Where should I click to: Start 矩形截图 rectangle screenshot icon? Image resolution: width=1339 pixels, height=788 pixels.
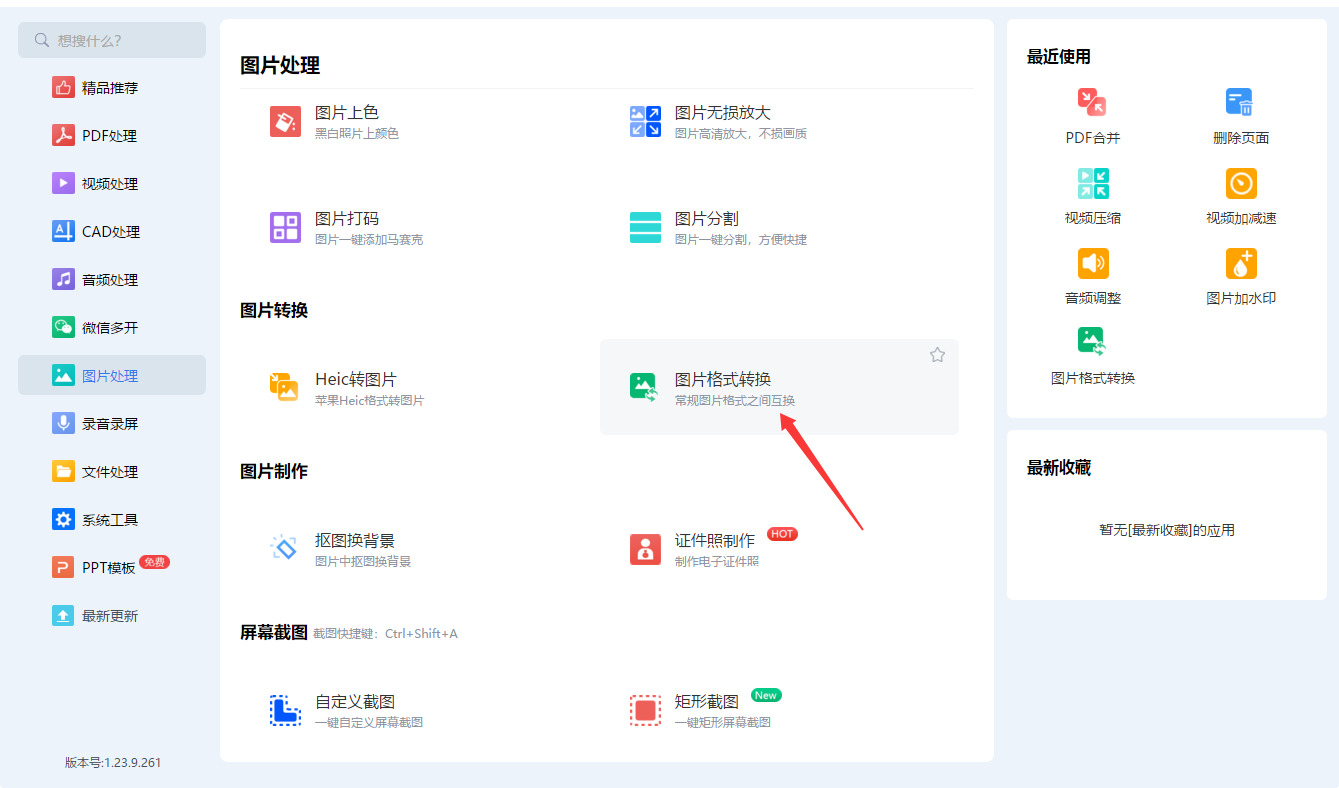[x=645, y=710]
